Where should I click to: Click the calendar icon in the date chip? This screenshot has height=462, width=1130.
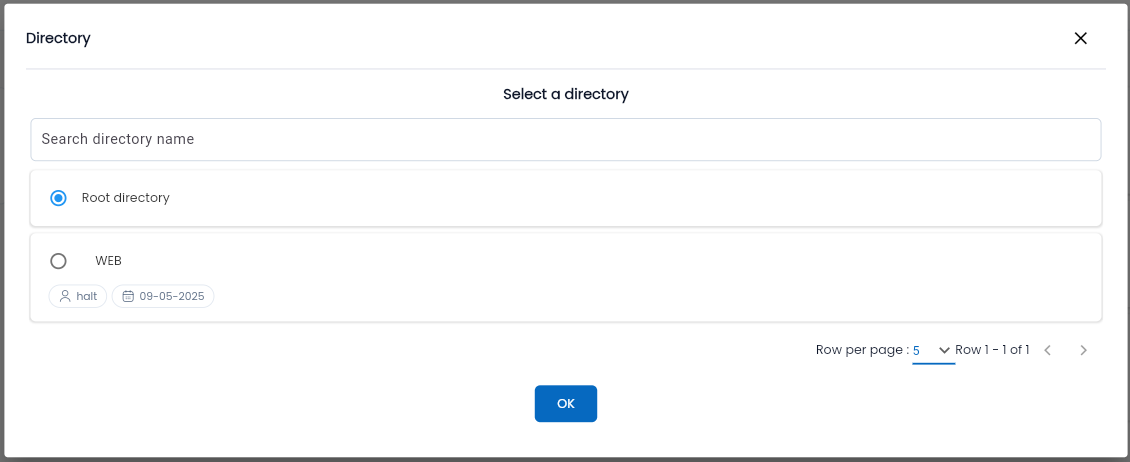point(128,296)
